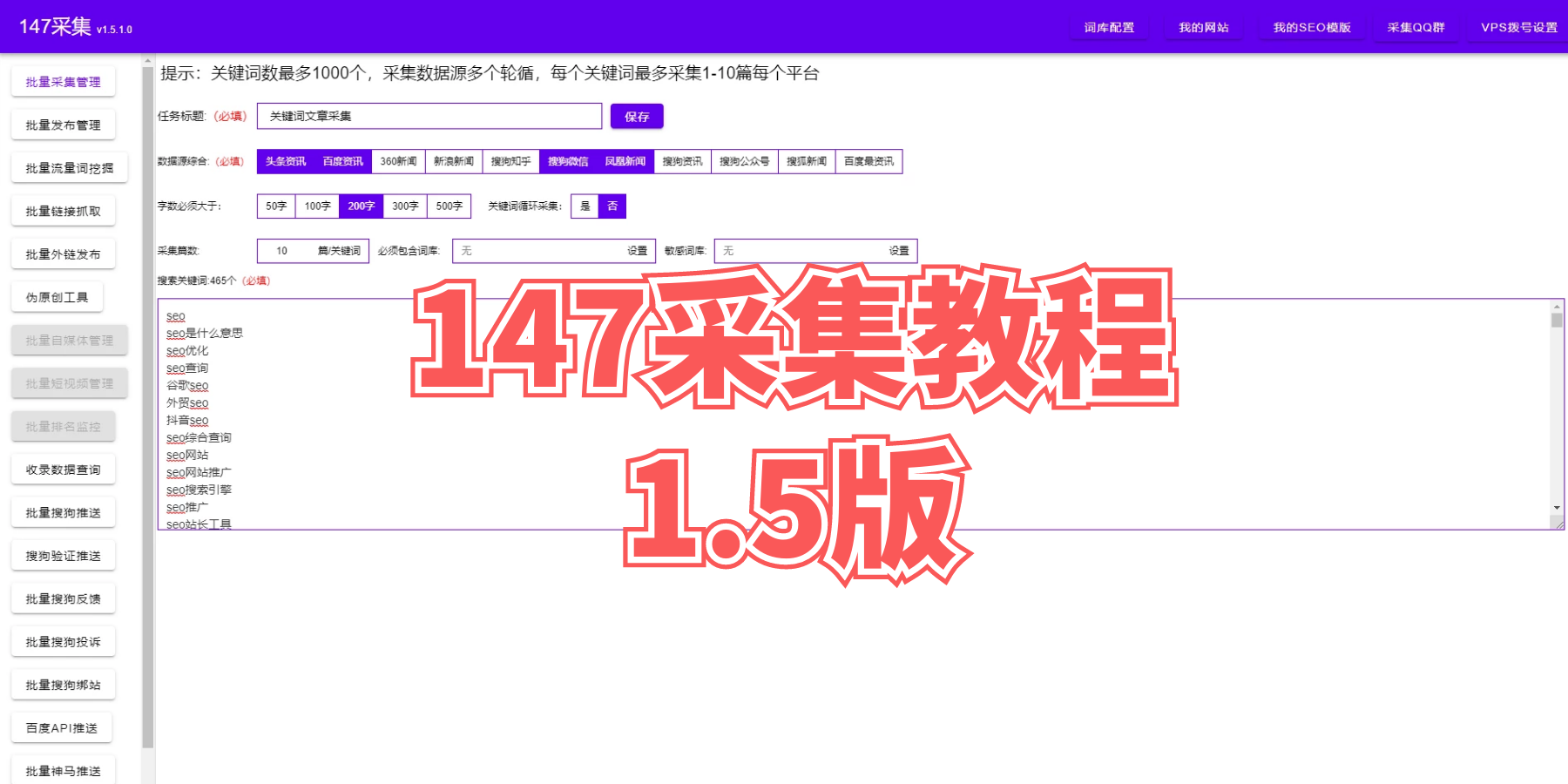Viewport: 1568px width, 784px height.
Task: Focus the 任务标题 input field
Action: pos(429,116)
